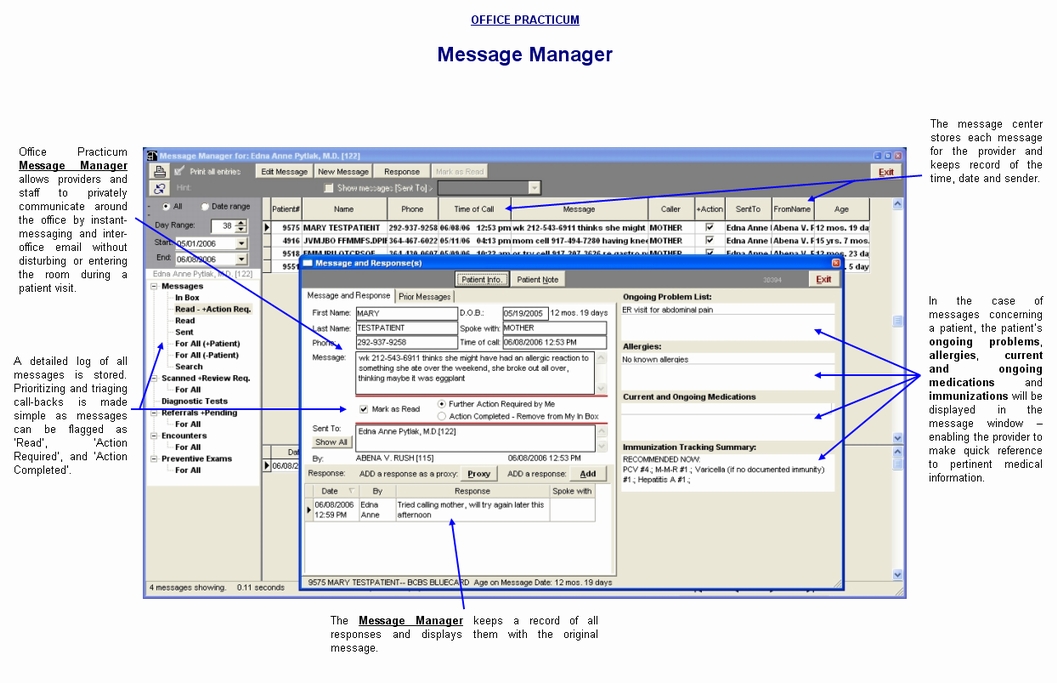Select the Diagnostic Tests tree item

point(194,401)
